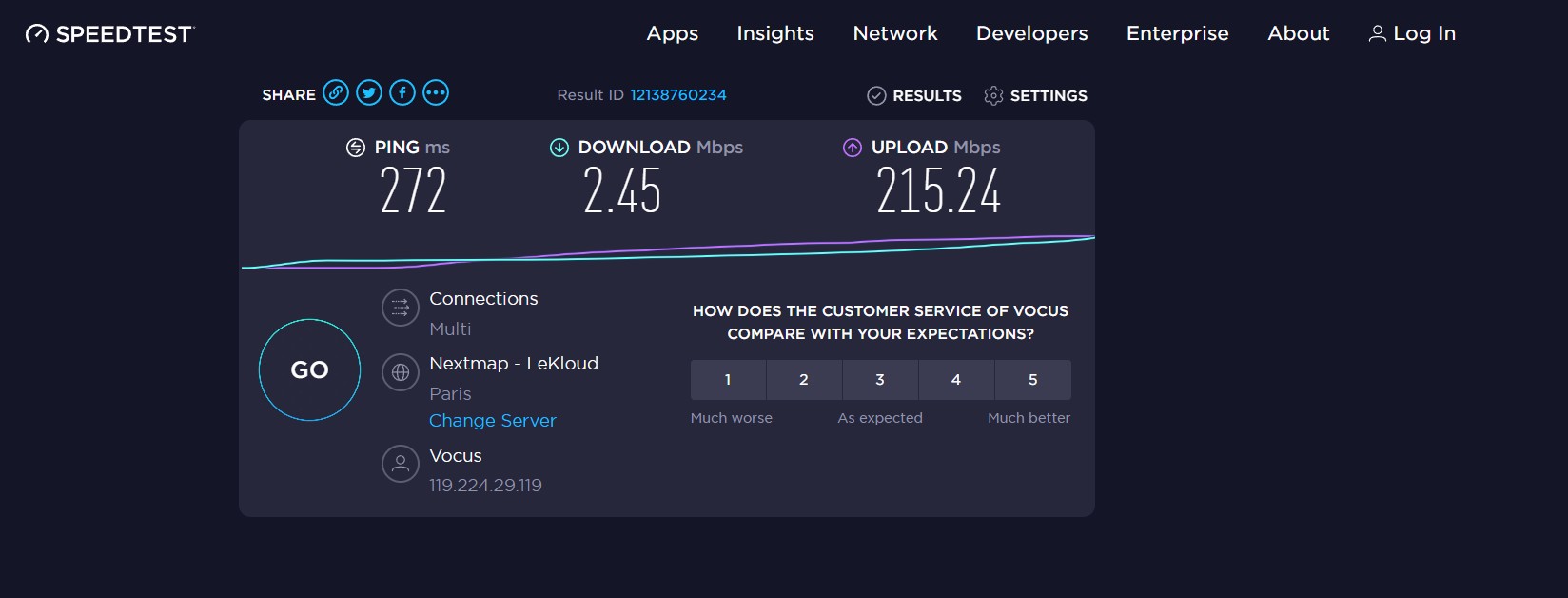Click the customer service survey question
This screenshot has width=1568, height=598.
point(880,322)
